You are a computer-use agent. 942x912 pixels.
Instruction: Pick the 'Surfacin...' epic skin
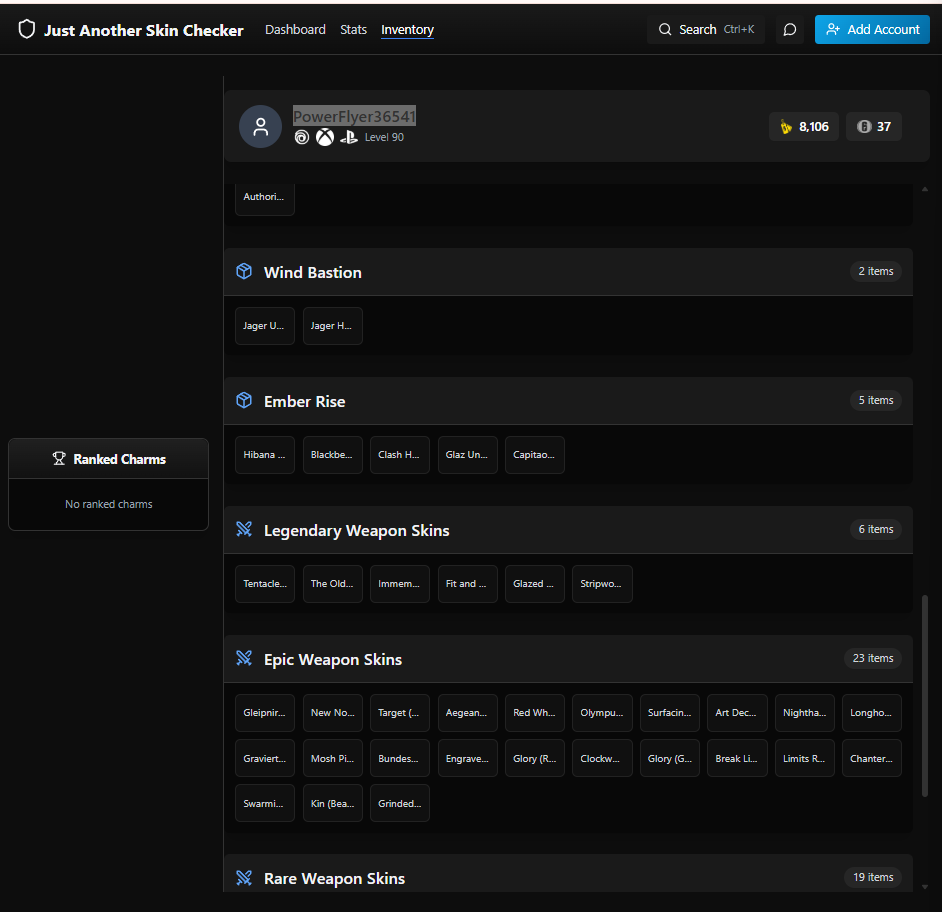click(670, 713)
